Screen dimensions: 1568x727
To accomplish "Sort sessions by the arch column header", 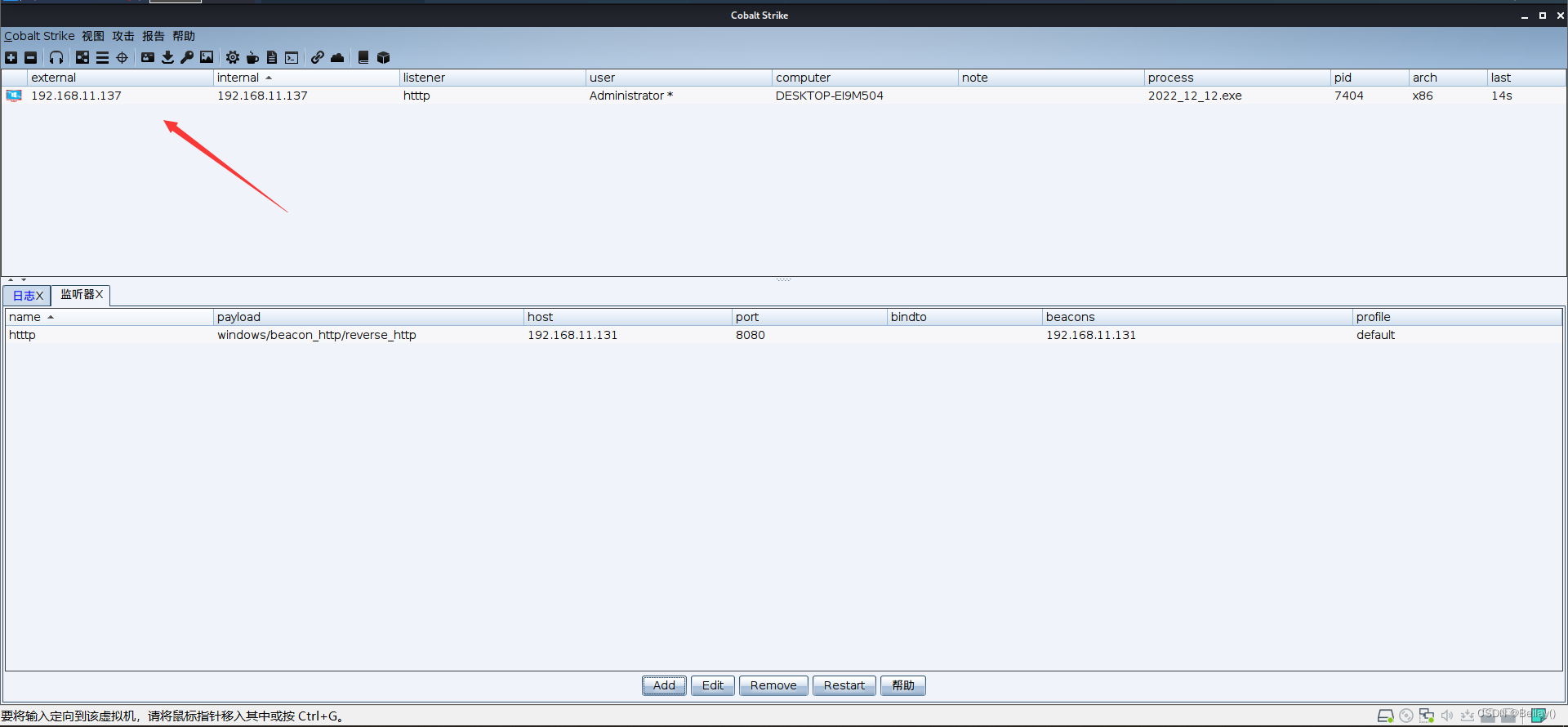I will (1448, 78).
